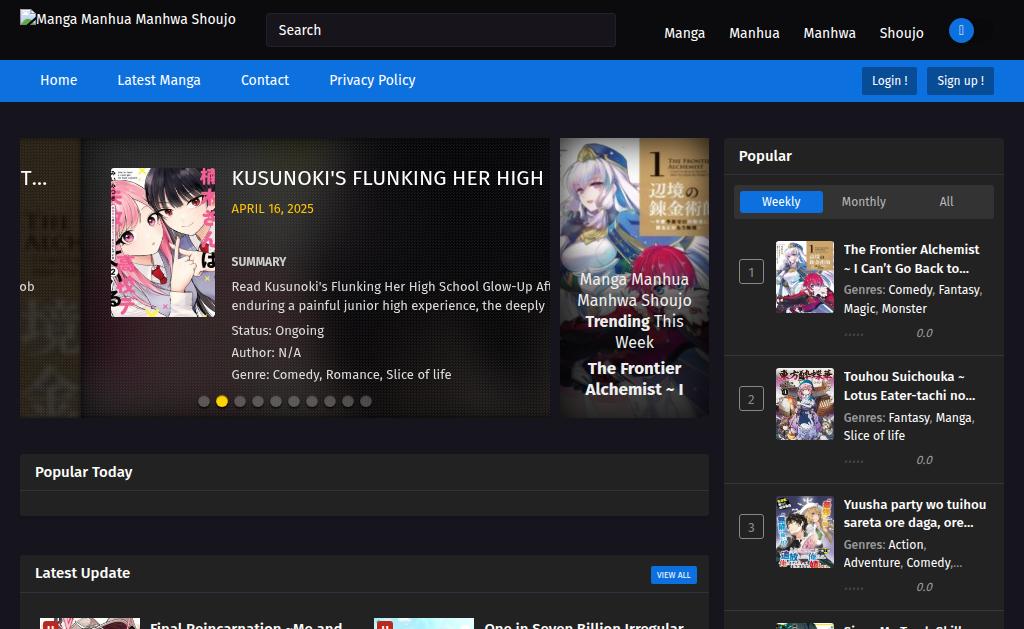Image resolution: width=1024 pixels, height=629 pixels.
Task: Click the Login ! button
Action: pos(889,81)
